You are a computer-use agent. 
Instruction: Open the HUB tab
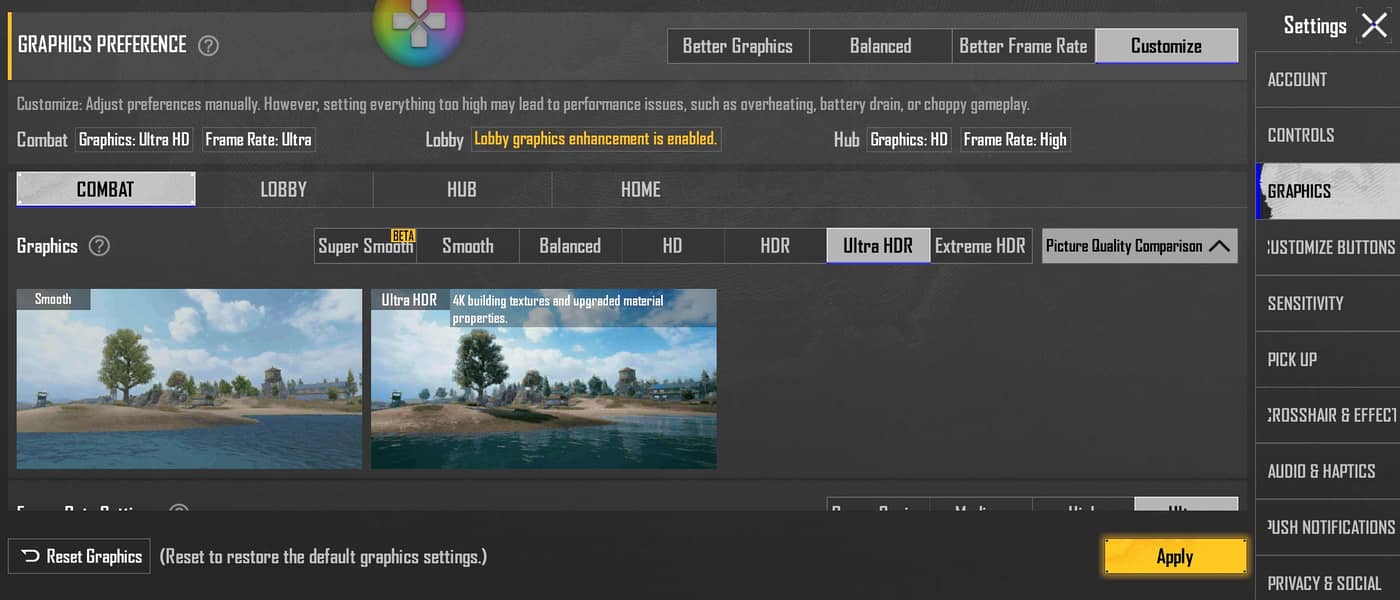[462, 189]
